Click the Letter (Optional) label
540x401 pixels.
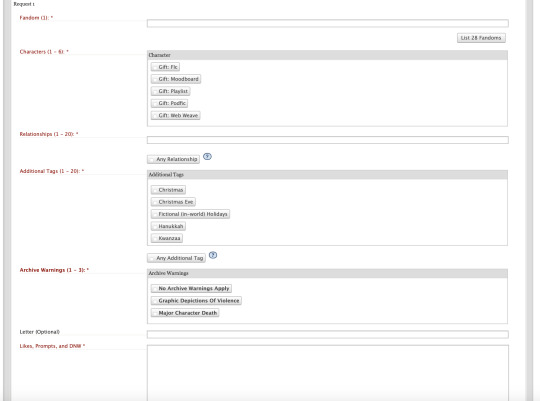pyautogui.click(x=40, y=332)
